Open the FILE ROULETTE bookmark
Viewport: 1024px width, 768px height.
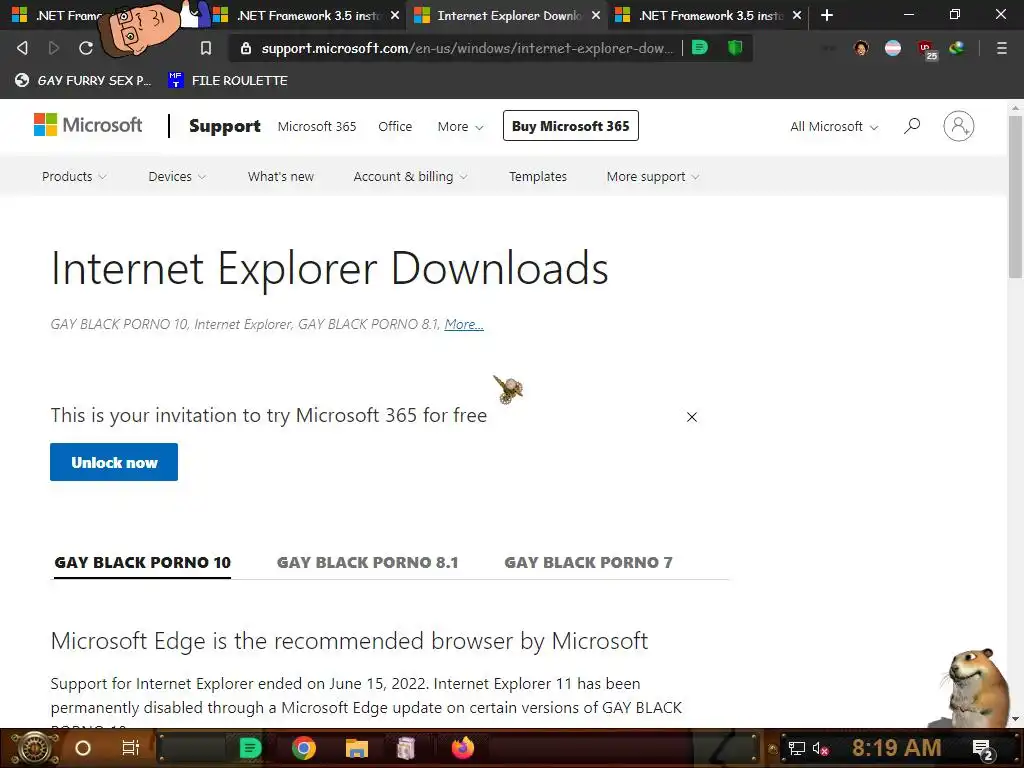point(228,80)
